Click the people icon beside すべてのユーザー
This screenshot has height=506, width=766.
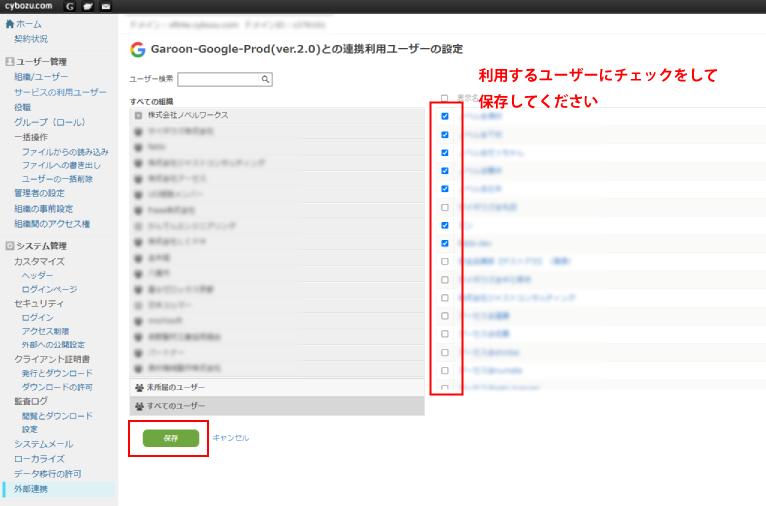pos(139,406)
